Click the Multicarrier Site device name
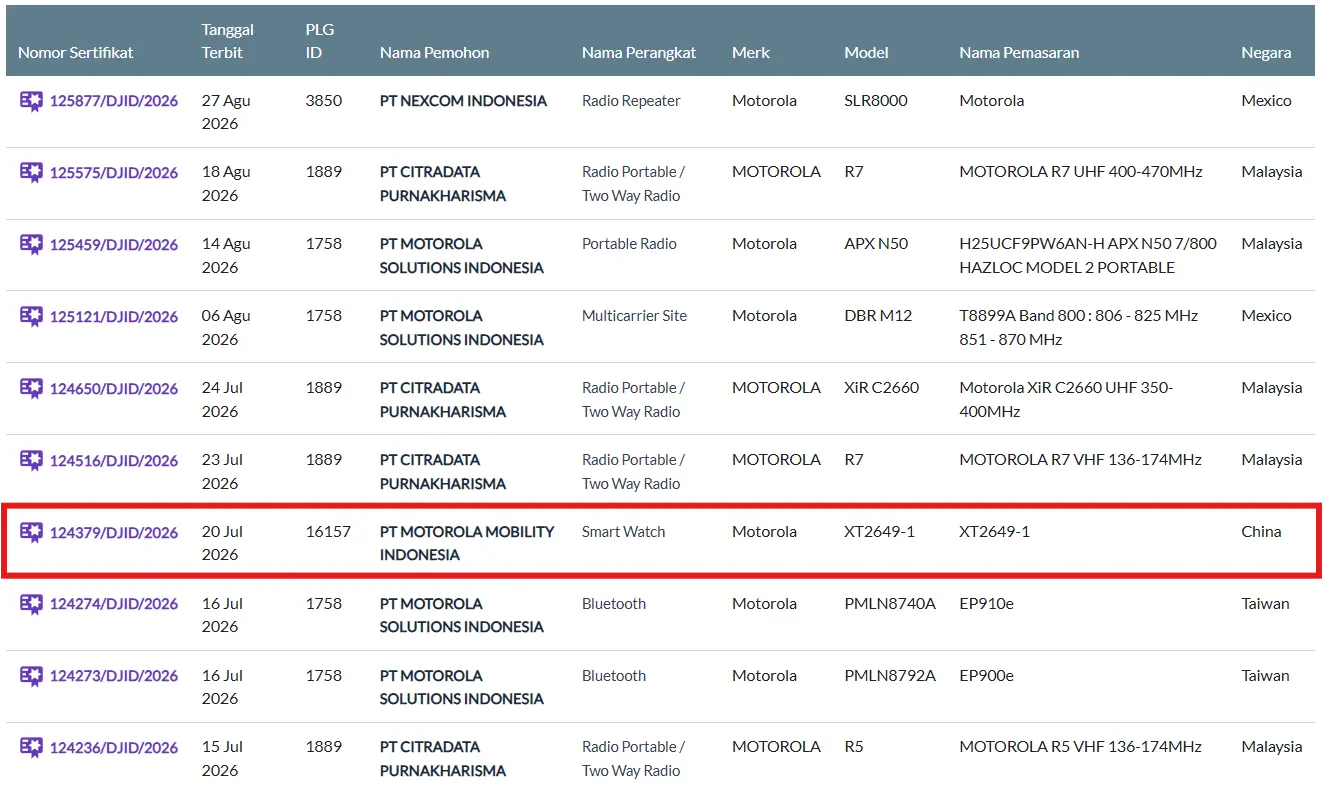Viewport: 1323px width, 792px height. click(635, 316)
